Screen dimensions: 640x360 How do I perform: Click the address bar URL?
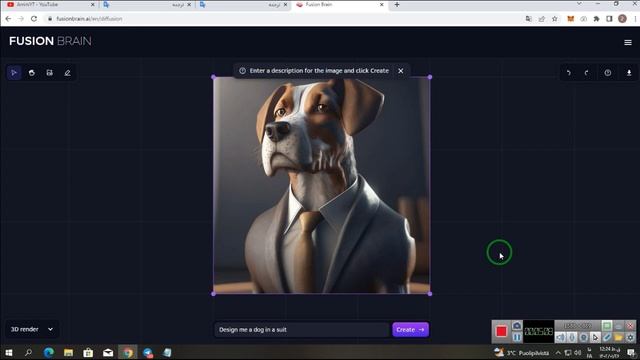pyautogui.click(x=89, y=19)
